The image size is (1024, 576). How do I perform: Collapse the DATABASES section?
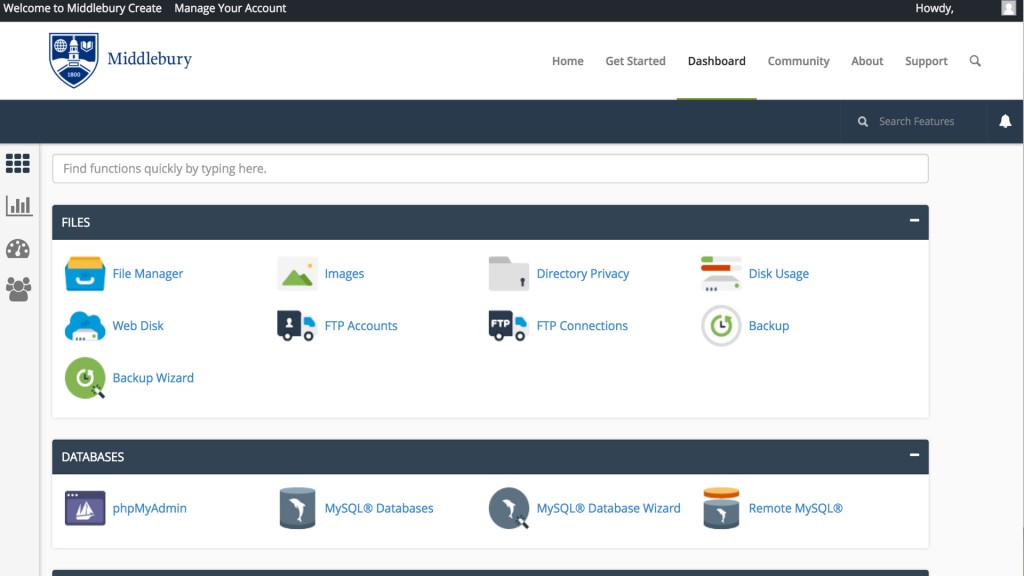(913, 456)
